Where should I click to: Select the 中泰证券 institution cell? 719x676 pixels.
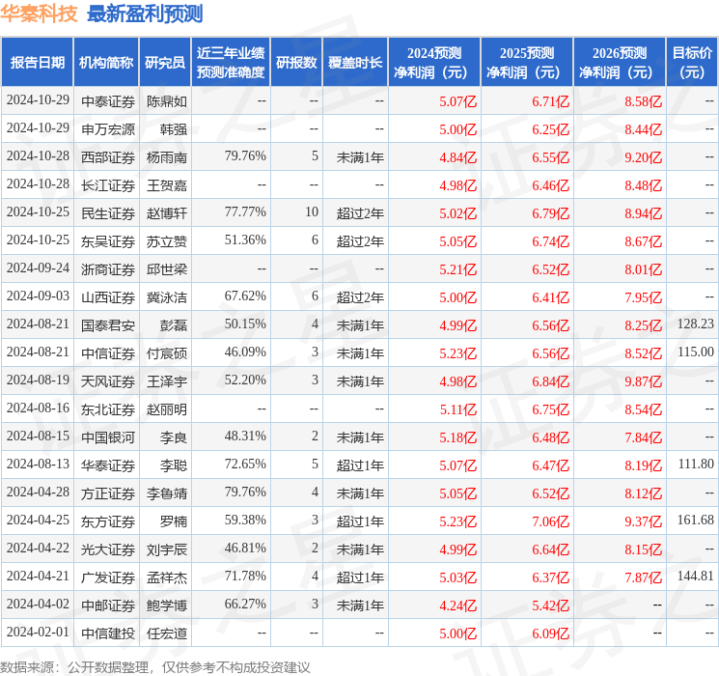click(x=108, y=101)
